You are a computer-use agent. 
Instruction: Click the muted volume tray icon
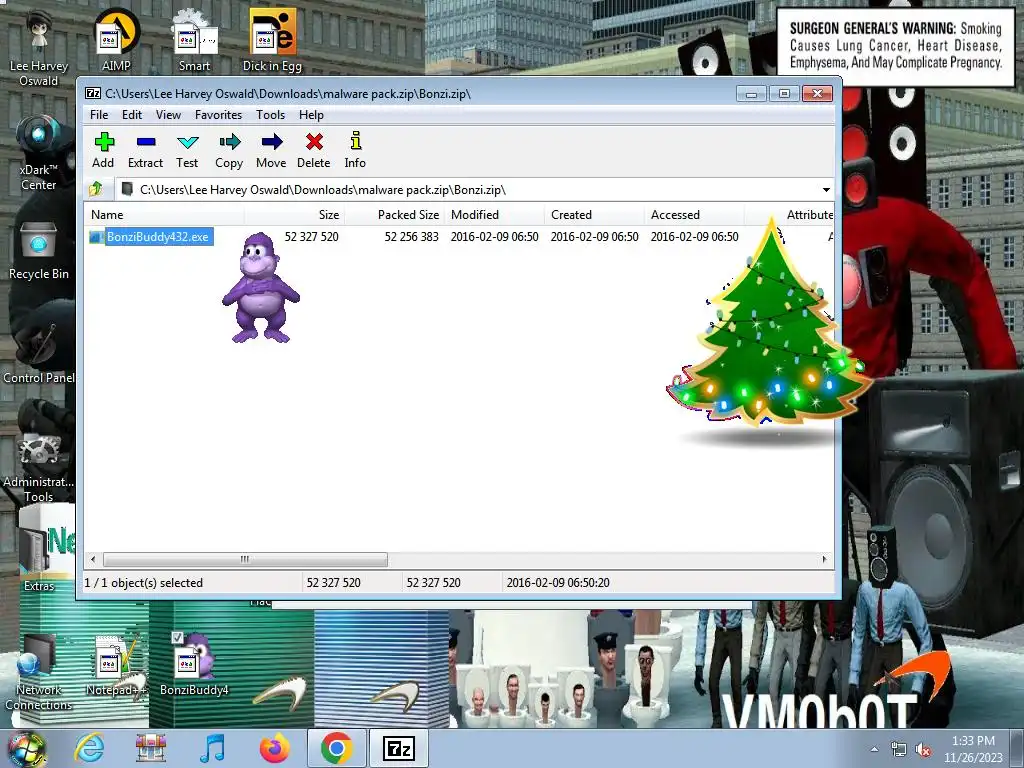pos(923,750)
